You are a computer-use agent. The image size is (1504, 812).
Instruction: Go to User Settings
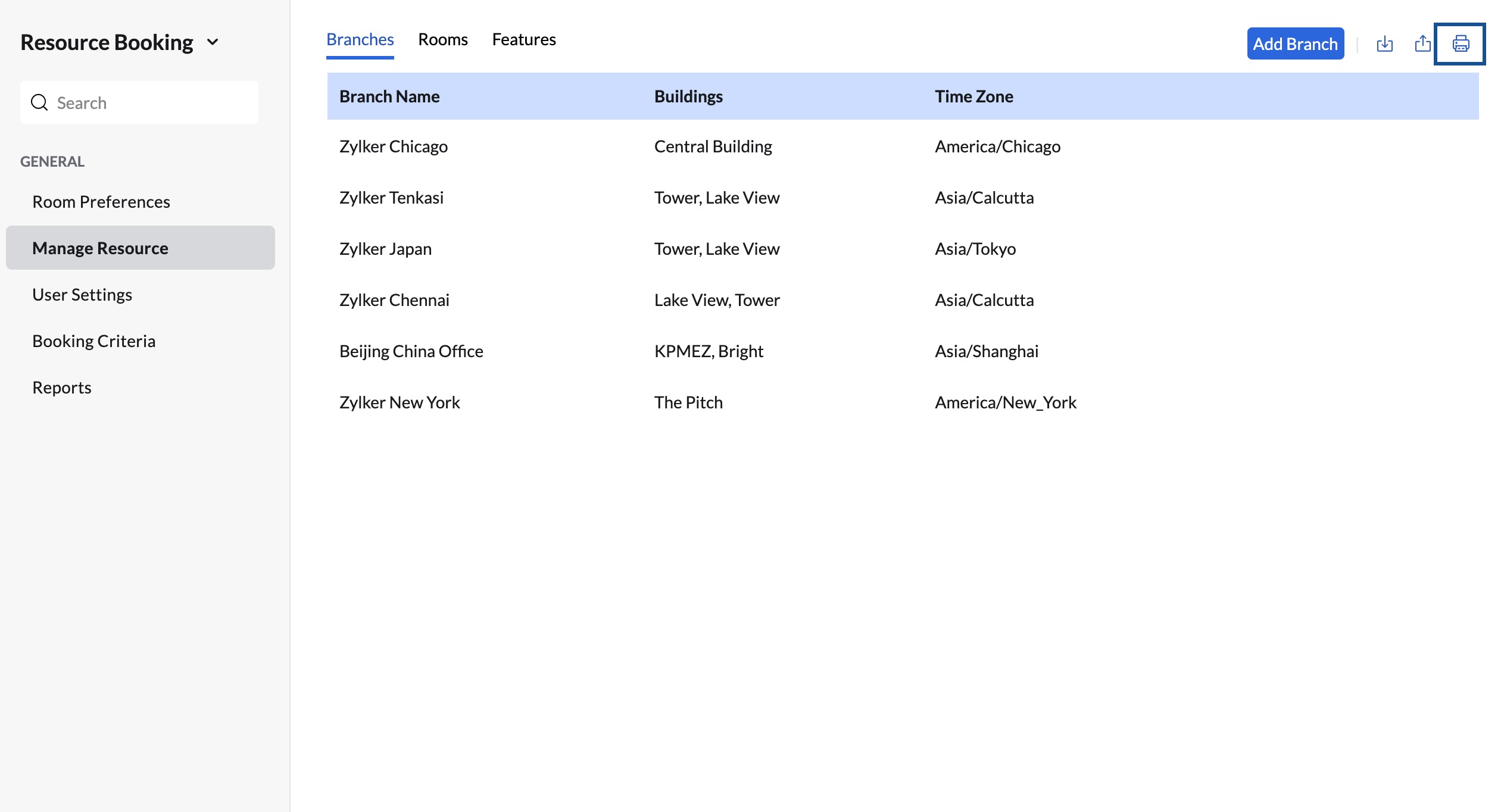(82, 295)
